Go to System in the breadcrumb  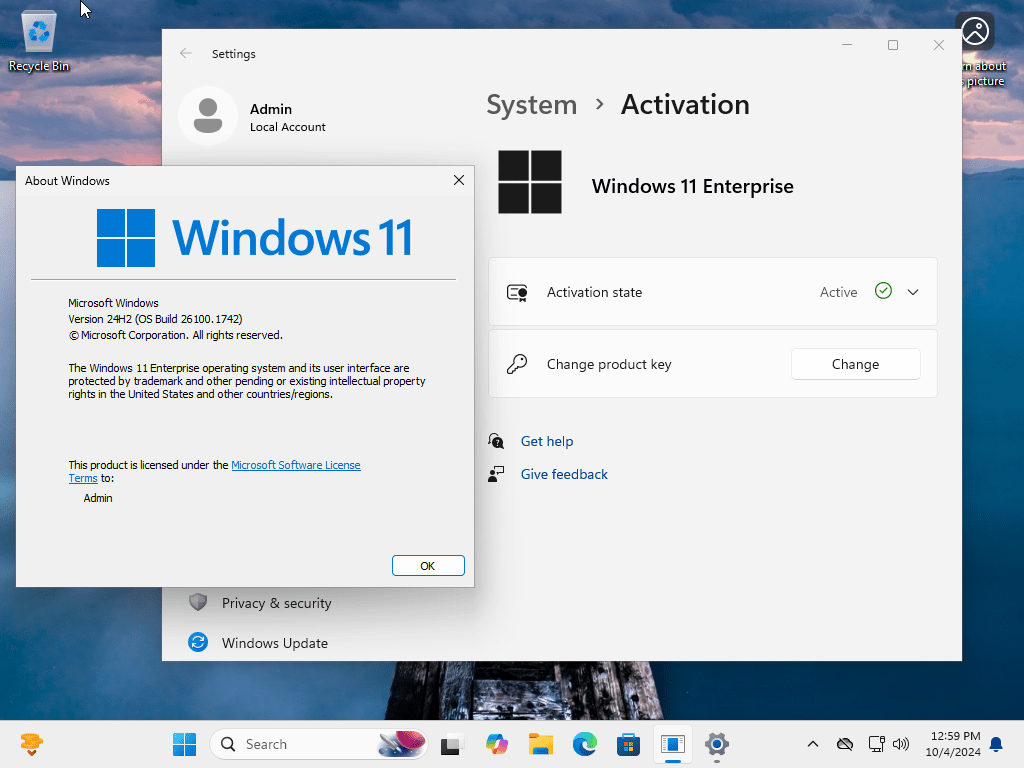tap(532, 105)
